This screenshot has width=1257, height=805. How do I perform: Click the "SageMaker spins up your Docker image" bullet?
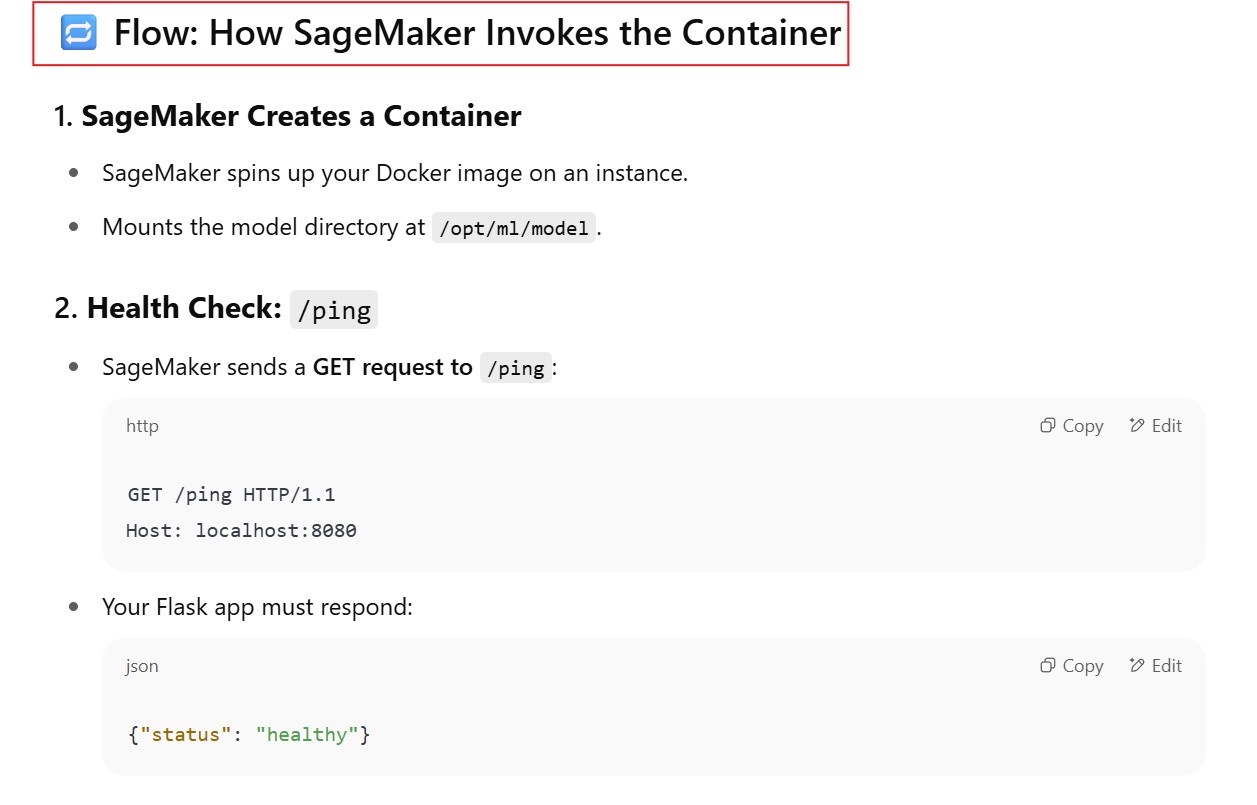(x=394, y=173)
